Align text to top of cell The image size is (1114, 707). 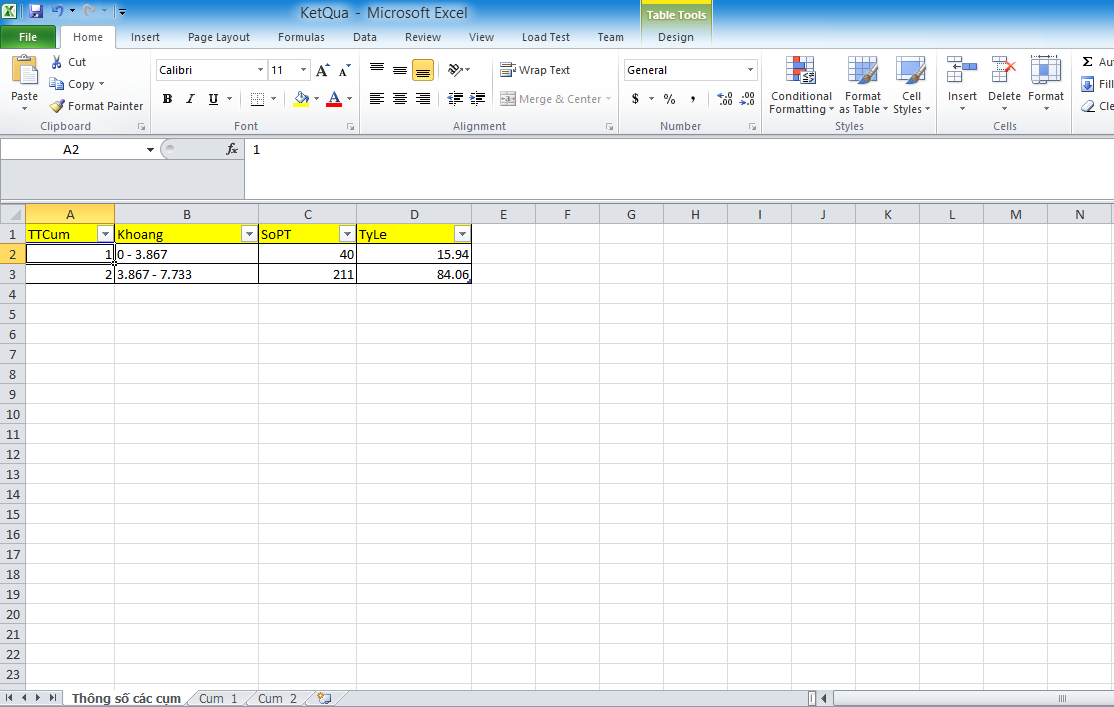(x=377, y=70)
